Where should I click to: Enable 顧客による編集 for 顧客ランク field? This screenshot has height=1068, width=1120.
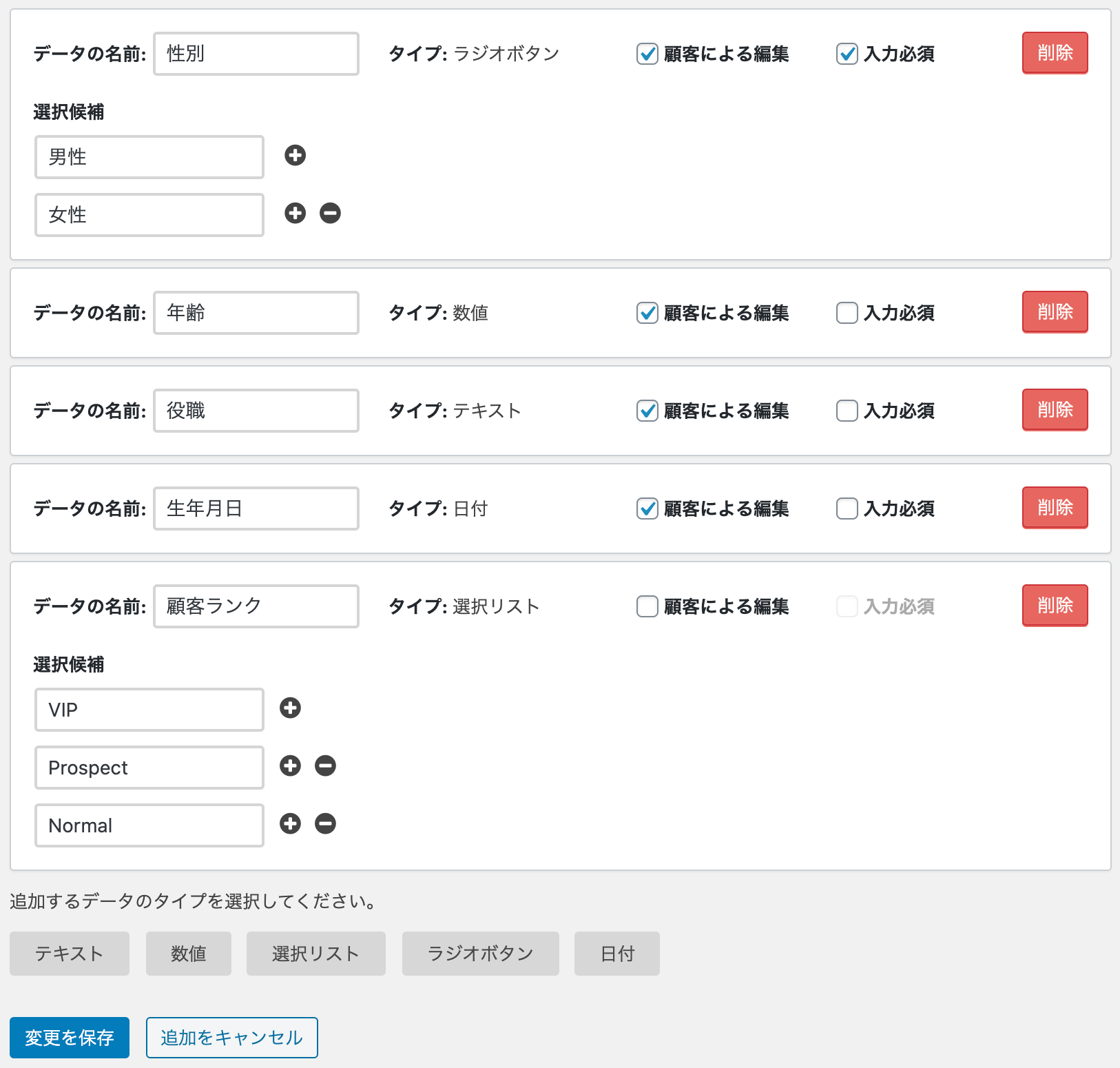pyautogui.click(x=647, y=606)
